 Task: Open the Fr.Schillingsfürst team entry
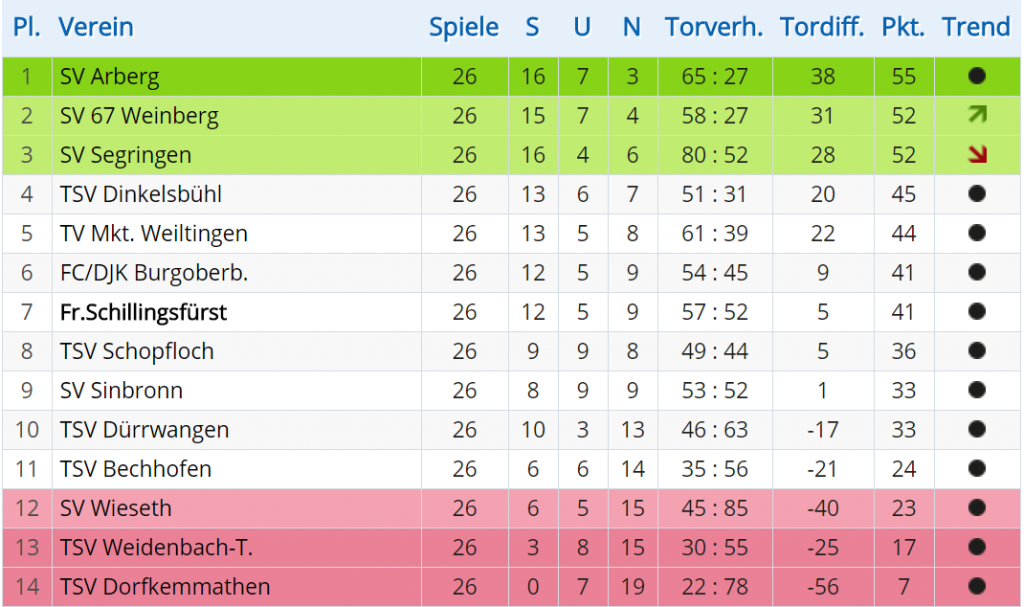tap(144, 312)
